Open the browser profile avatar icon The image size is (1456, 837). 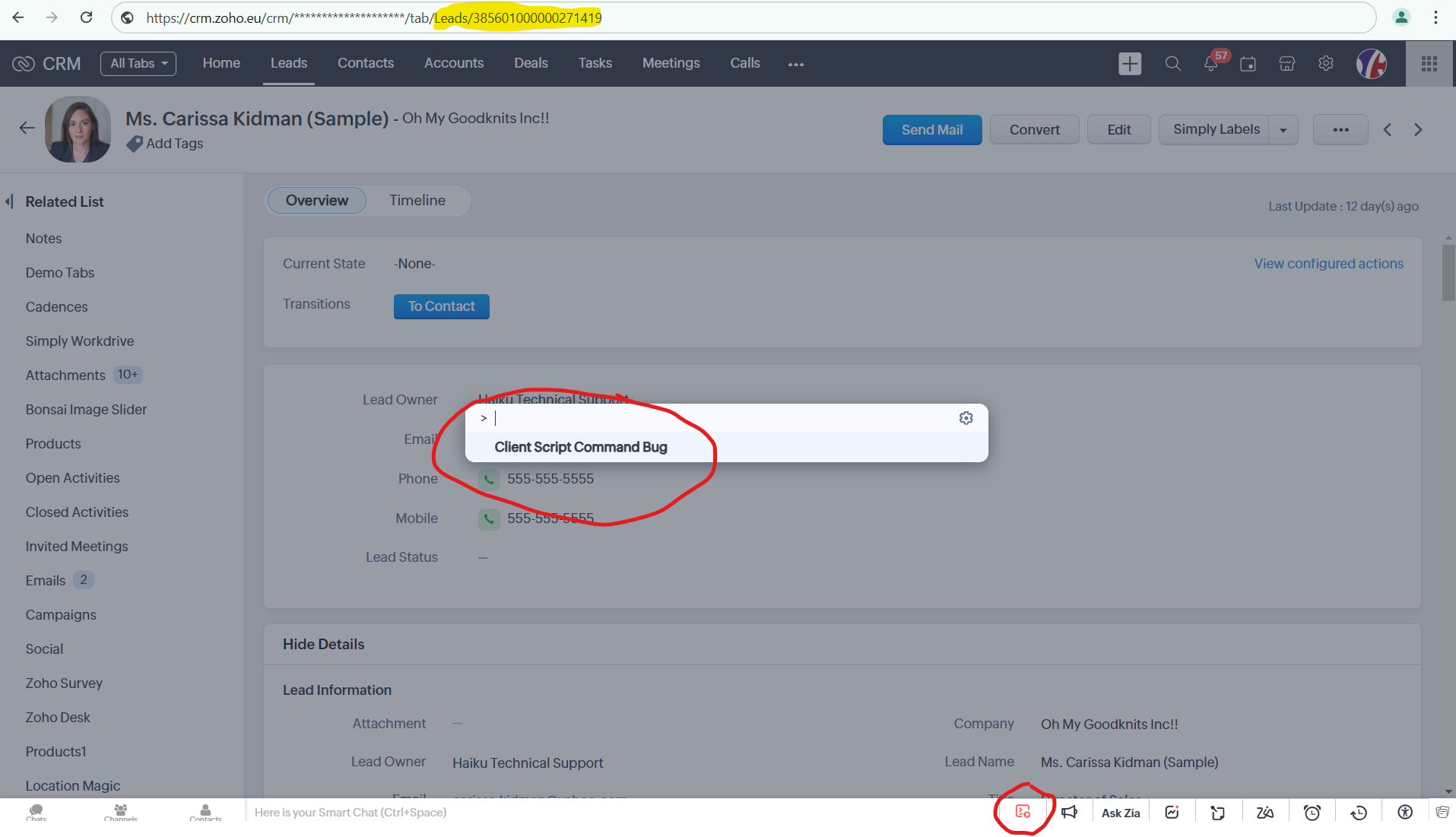[x=1401, y=17]
